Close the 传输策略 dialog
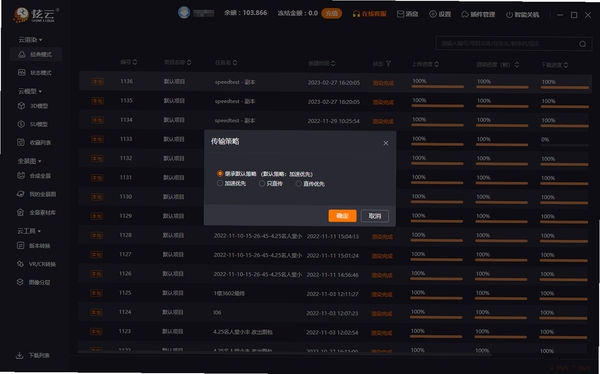600x374 pixels. (386, 143)
